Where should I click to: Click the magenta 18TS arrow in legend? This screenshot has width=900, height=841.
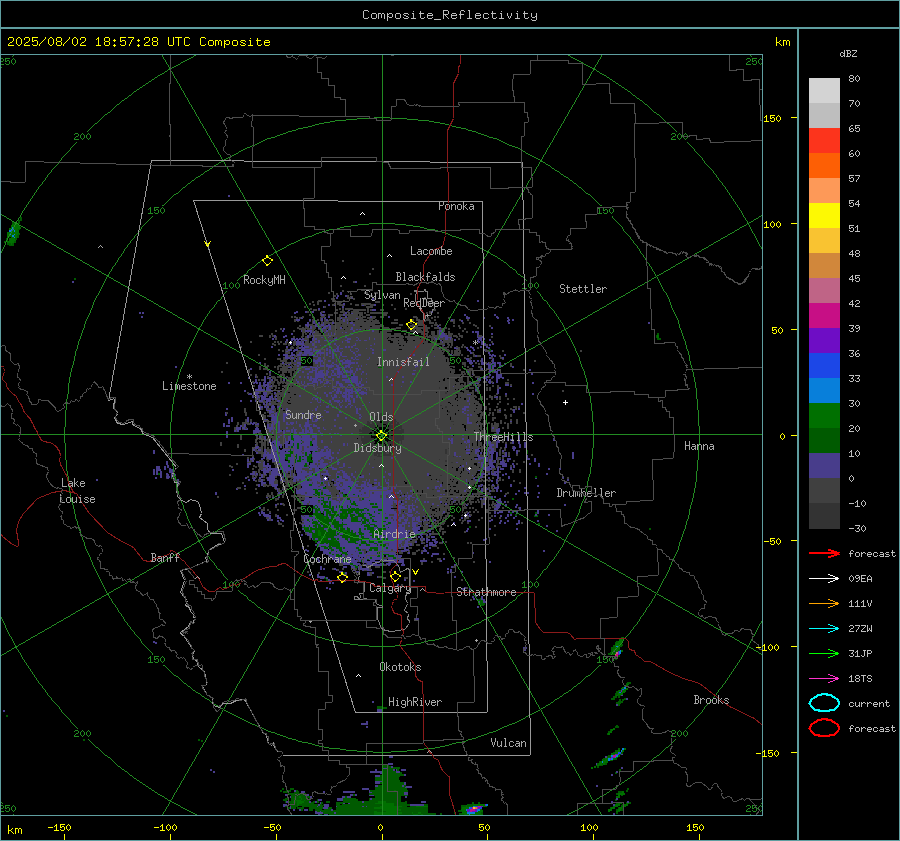point(824,679)
